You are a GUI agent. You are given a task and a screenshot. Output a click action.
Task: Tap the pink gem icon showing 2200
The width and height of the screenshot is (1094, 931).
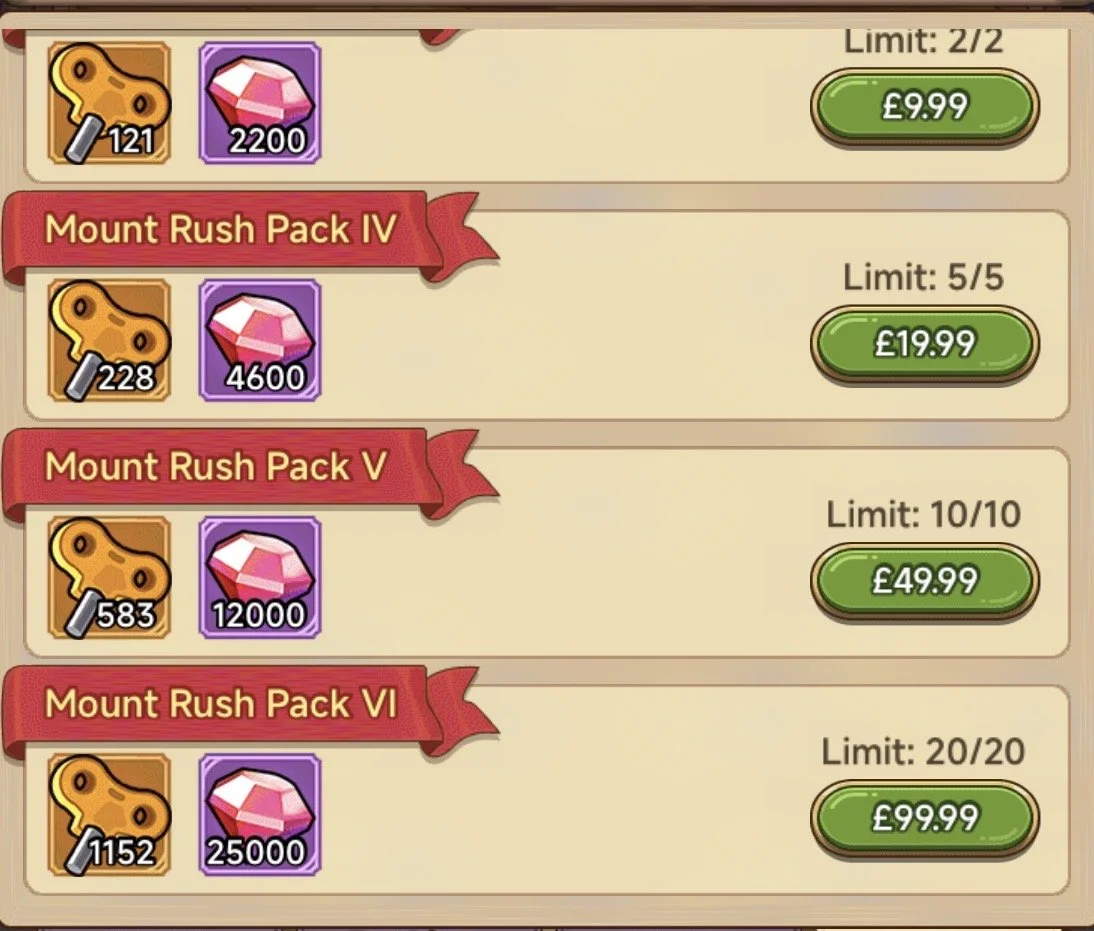coord(260,103)
